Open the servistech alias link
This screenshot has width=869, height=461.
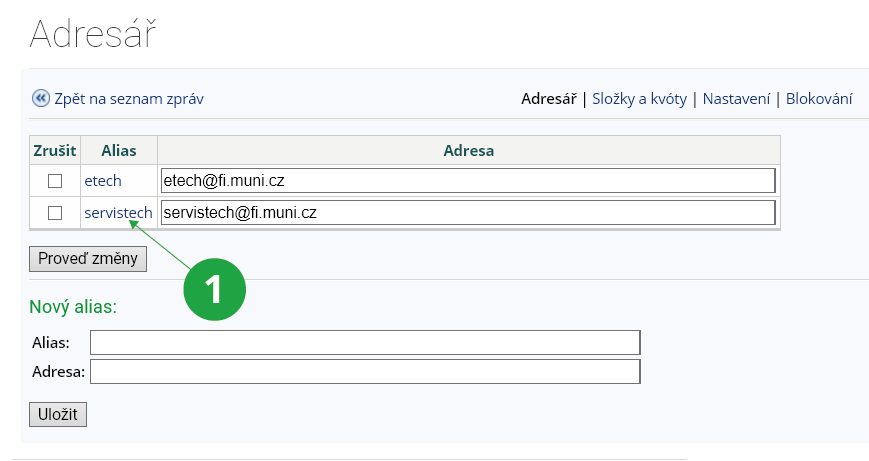click(x=118, y=213)
